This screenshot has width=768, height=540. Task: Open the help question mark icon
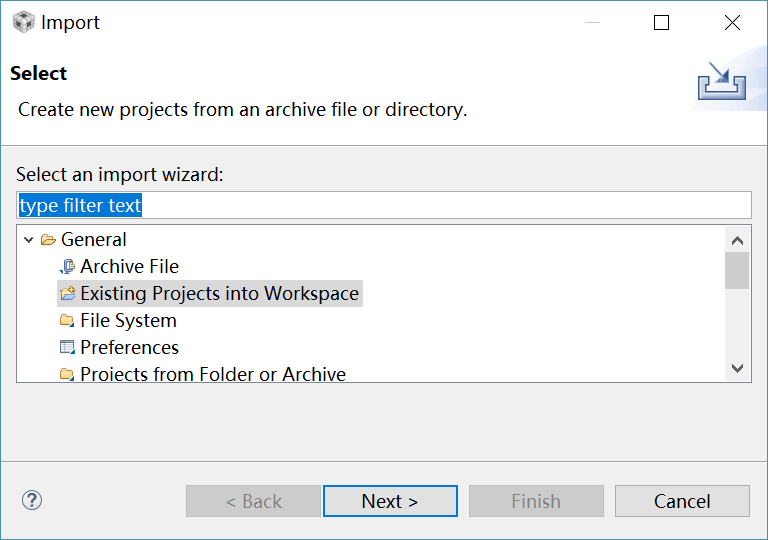coord(32,500)
